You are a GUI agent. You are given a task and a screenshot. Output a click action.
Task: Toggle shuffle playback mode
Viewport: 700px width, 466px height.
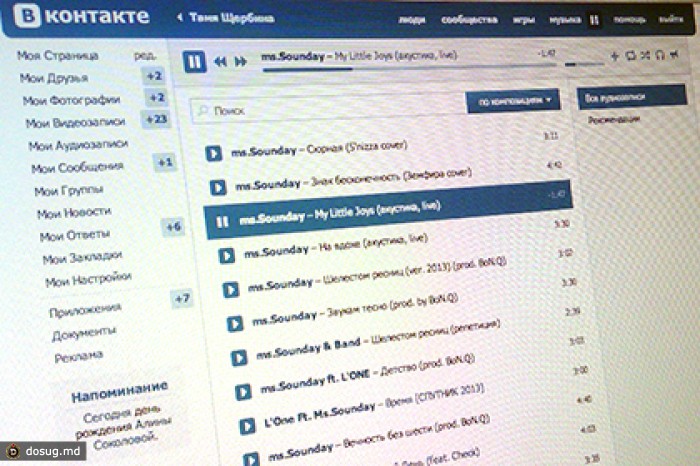coord(646,55)
